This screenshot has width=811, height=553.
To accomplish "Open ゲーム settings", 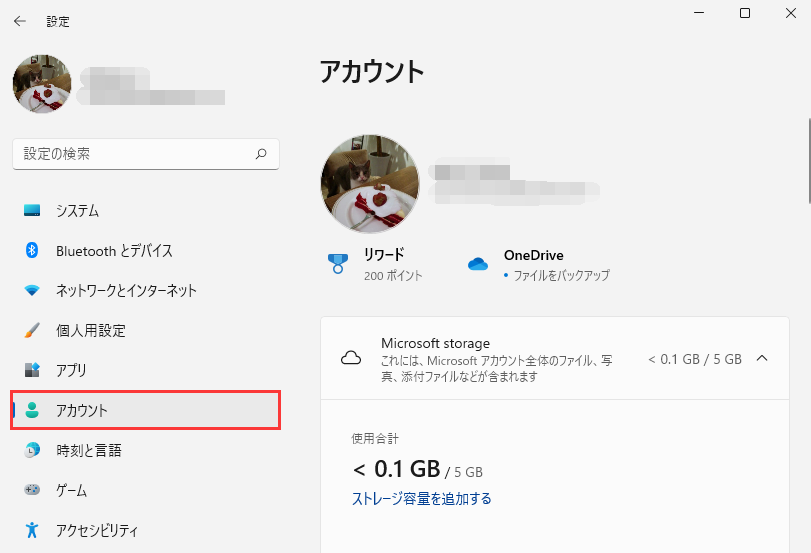I will 145,489.
